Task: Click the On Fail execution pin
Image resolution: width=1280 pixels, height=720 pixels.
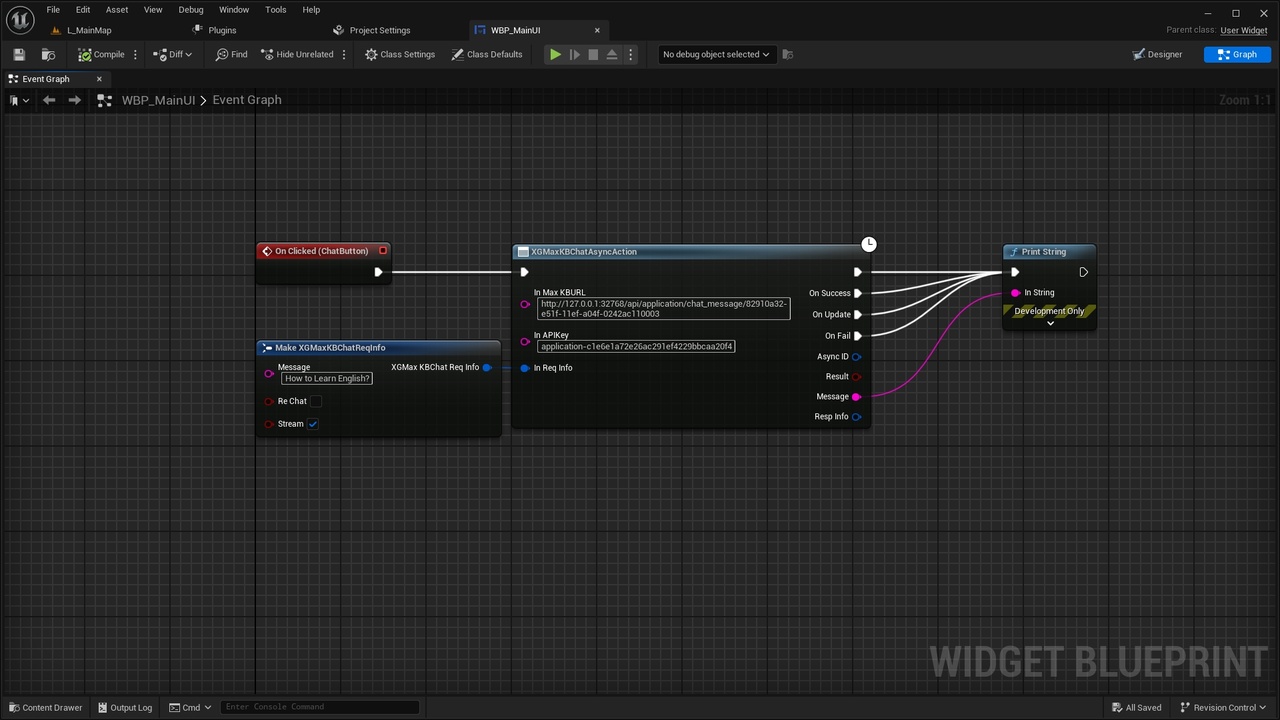Action: [857, 336]
